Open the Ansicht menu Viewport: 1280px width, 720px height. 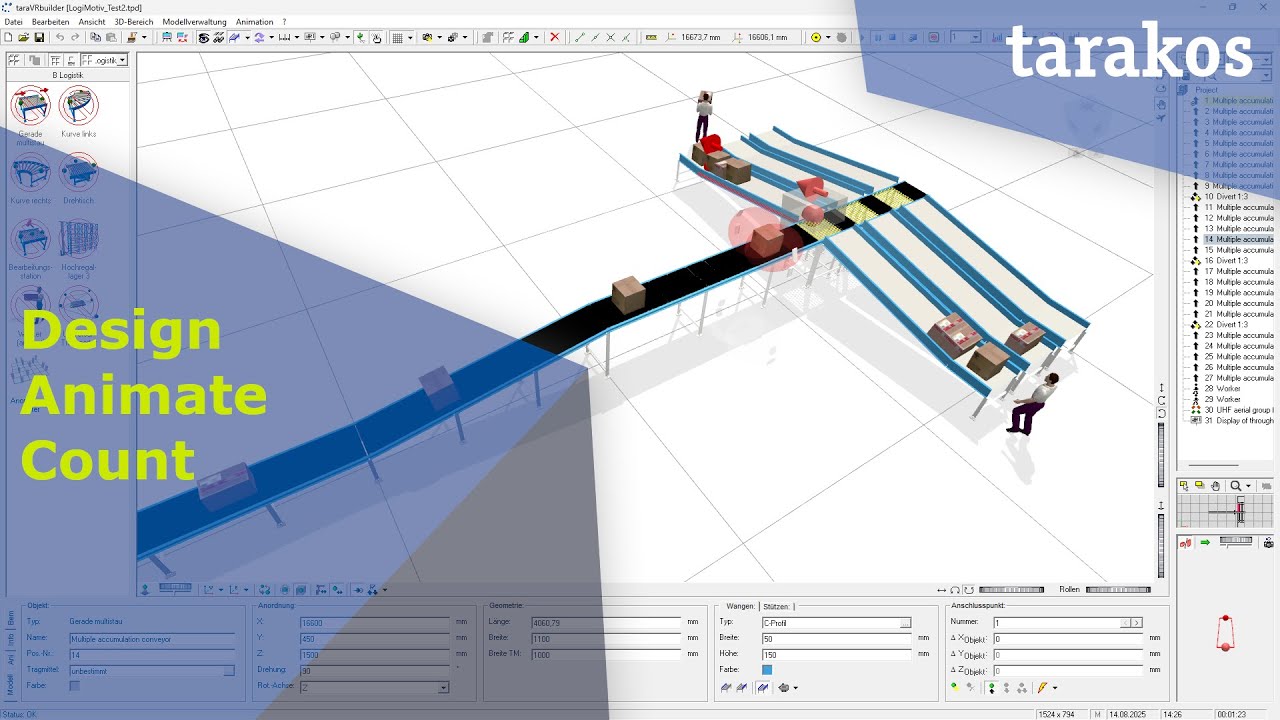pos(91,21)
